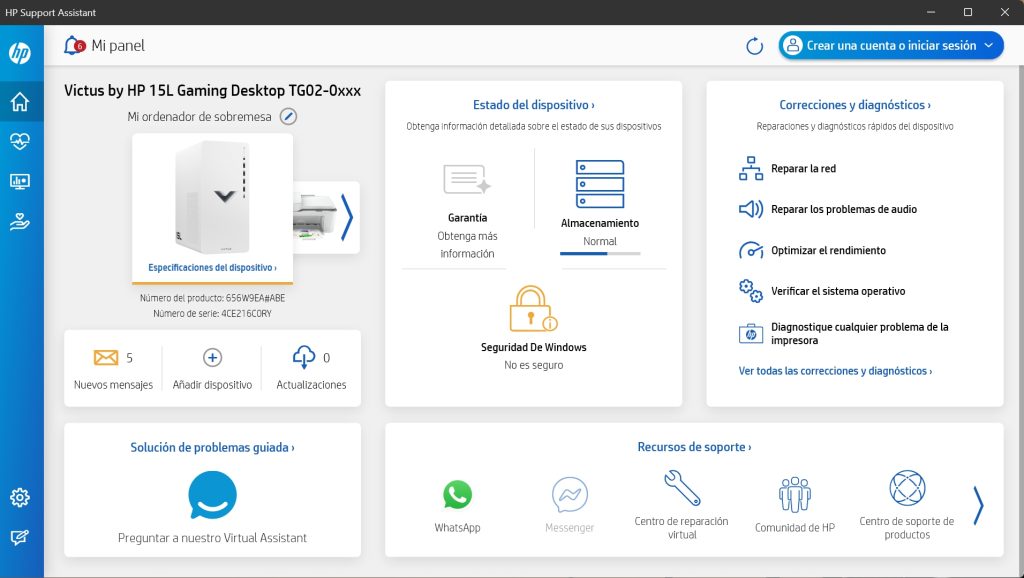Open Centro de soporte de productos icon
This screenshot has width=1024, height=578.
907,488
